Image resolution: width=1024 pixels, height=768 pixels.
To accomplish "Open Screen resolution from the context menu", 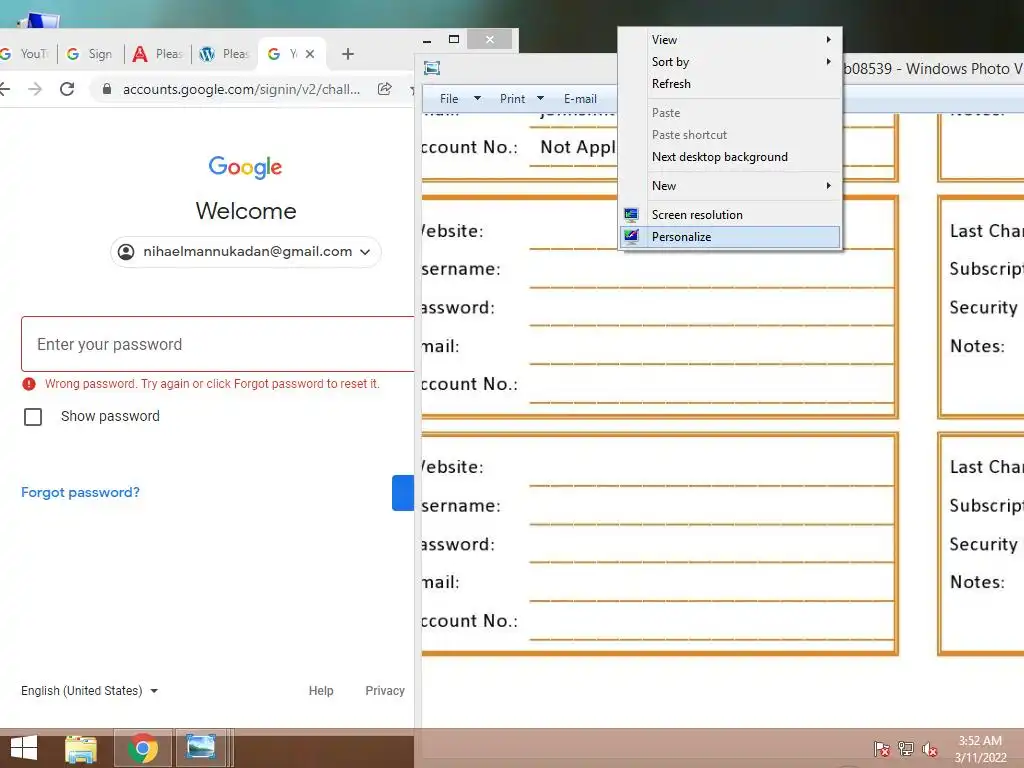I will click(730, 215).
